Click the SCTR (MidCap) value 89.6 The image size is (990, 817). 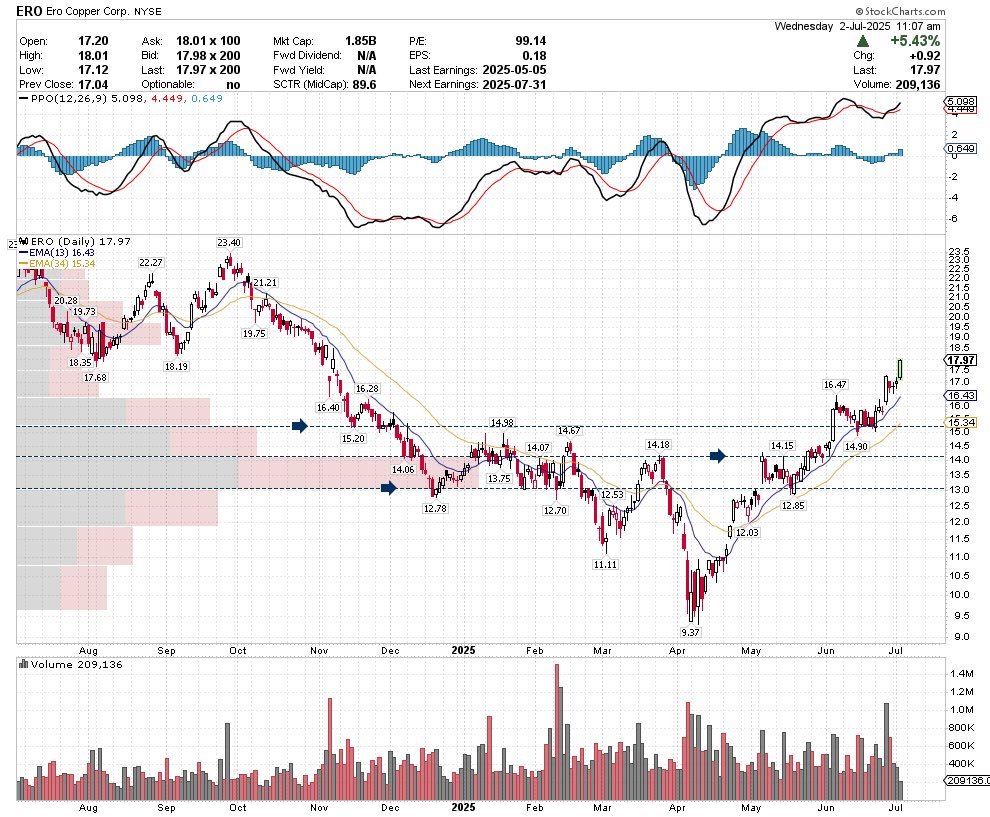[364, 85]
